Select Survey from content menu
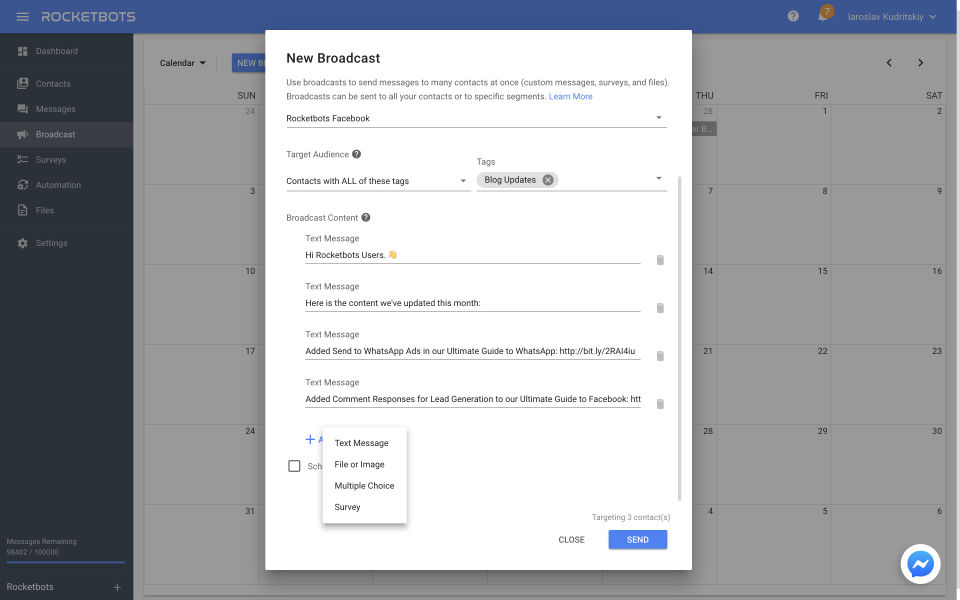960x600 pixels. [364, 507]
